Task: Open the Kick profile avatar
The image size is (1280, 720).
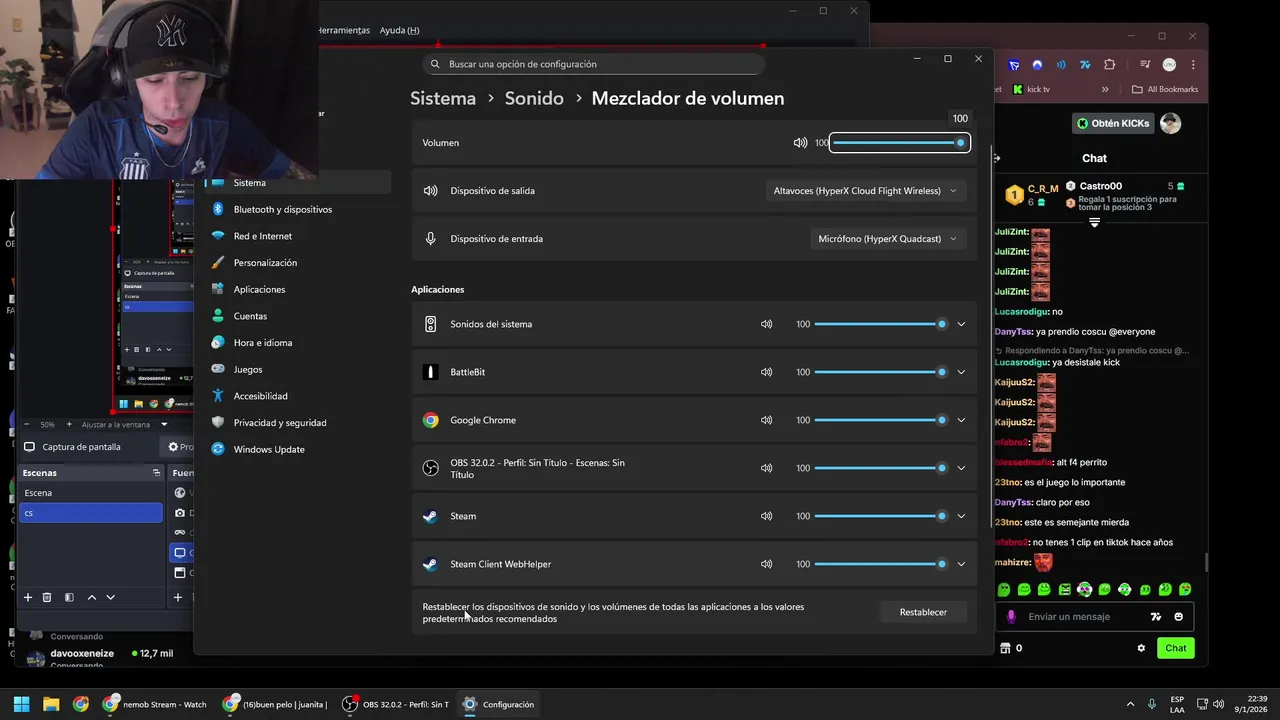Action: [x=1171, y=123]
